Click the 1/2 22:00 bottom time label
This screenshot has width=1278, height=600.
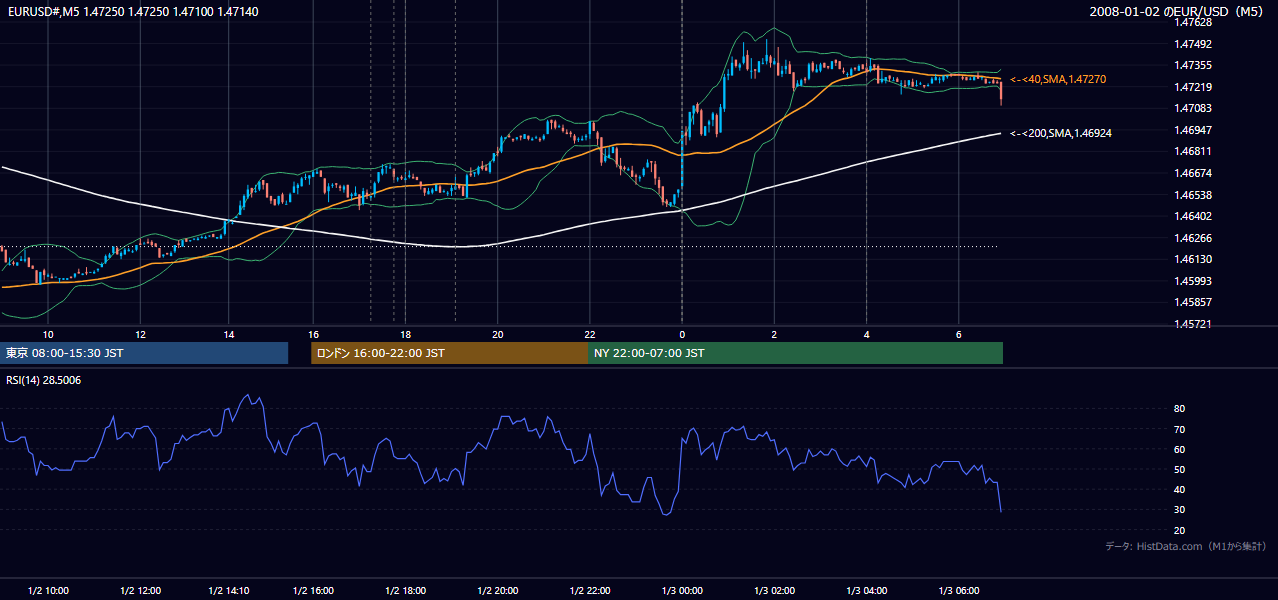click(x=590, y=590)
